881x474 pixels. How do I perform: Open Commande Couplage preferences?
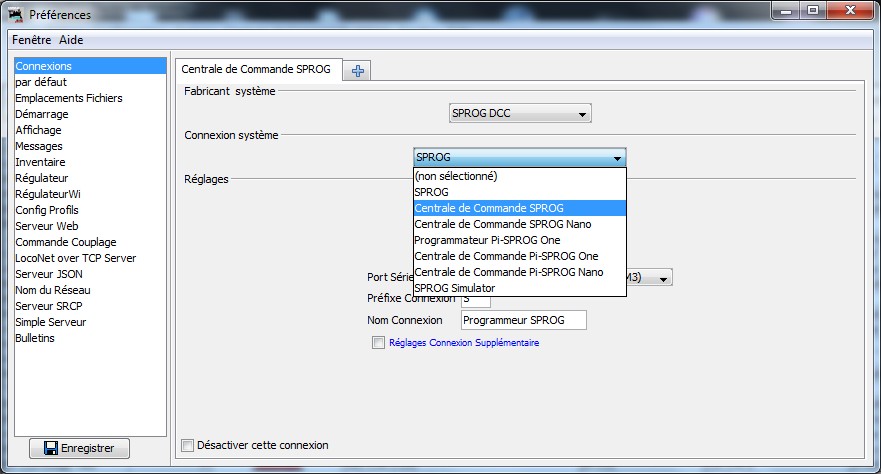90,242
